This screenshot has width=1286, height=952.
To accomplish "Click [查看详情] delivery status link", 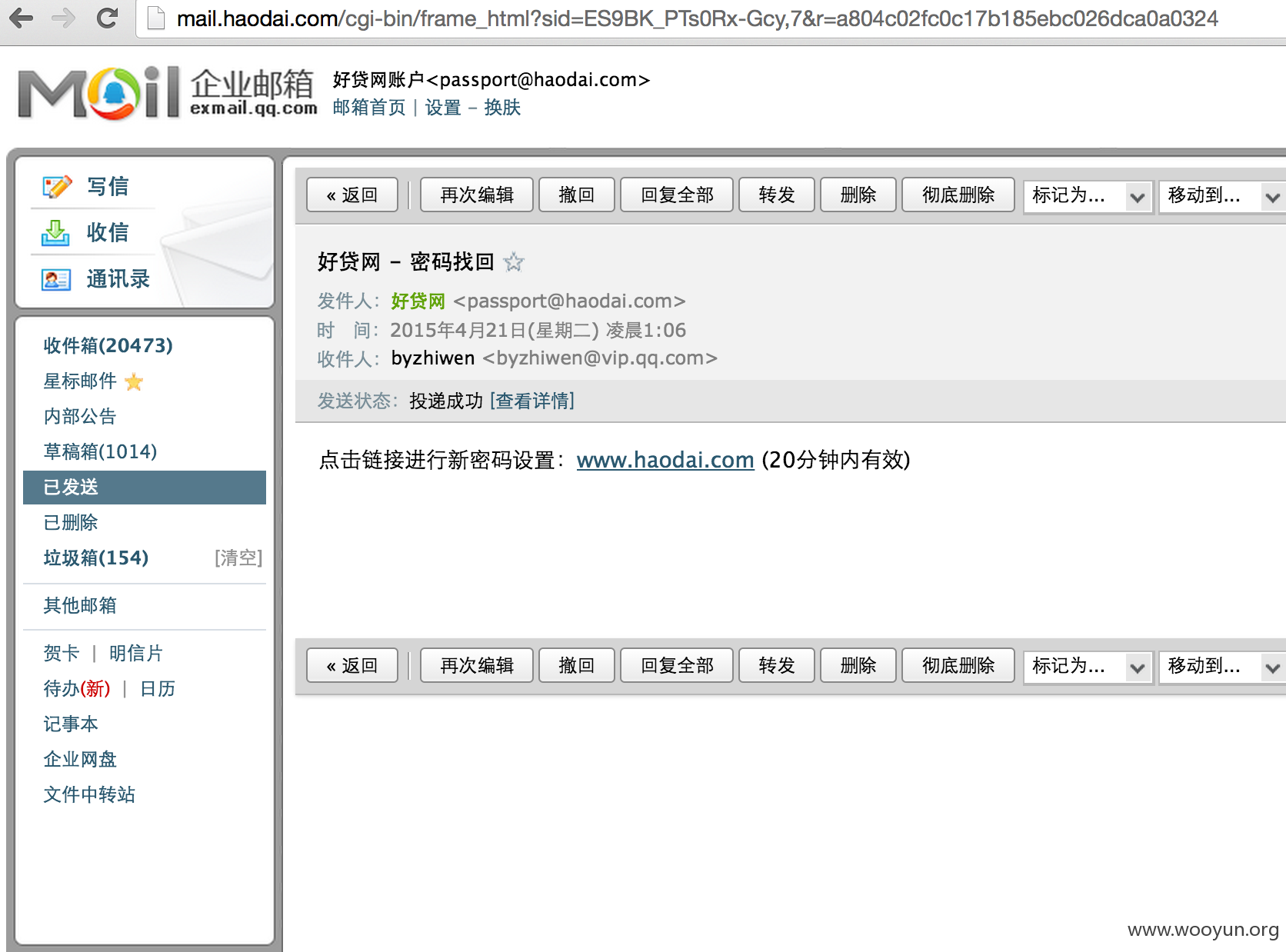I will 532,401.
